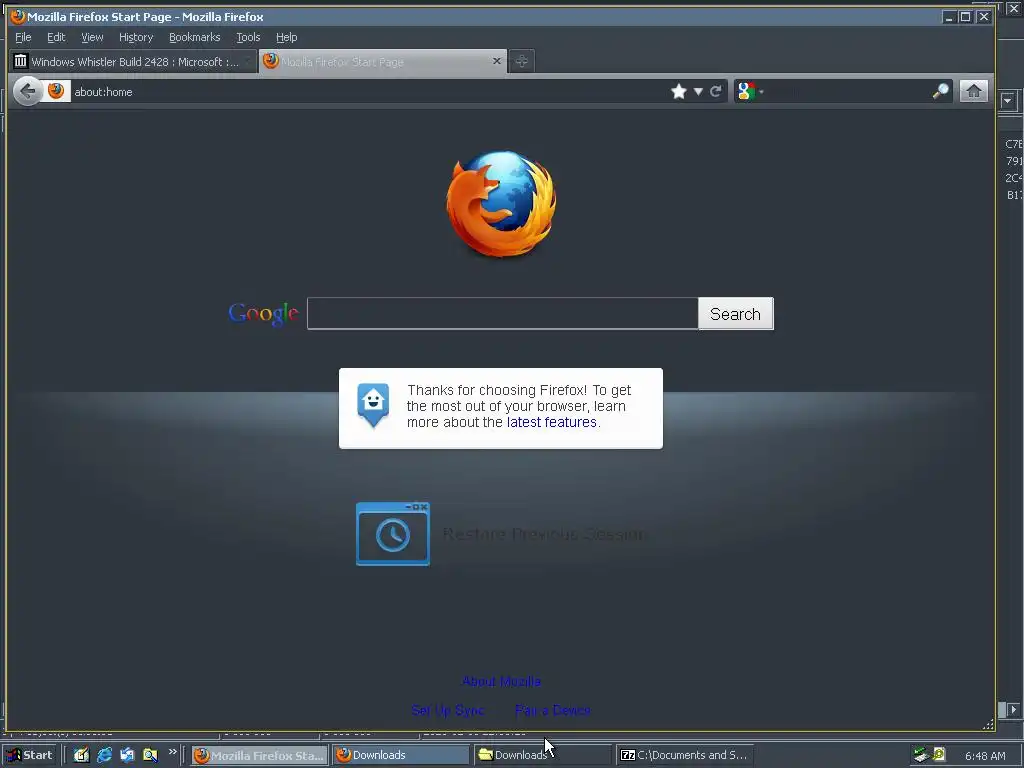Click the large Firefox logo
The image size is (1024, 768).
tap(501, 203)
